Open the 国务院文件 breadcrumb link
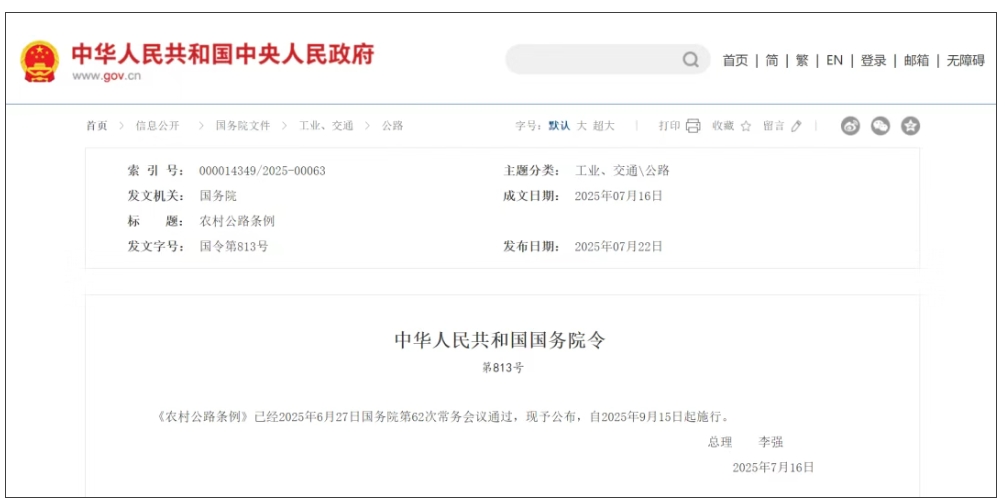 click(243, 126)
